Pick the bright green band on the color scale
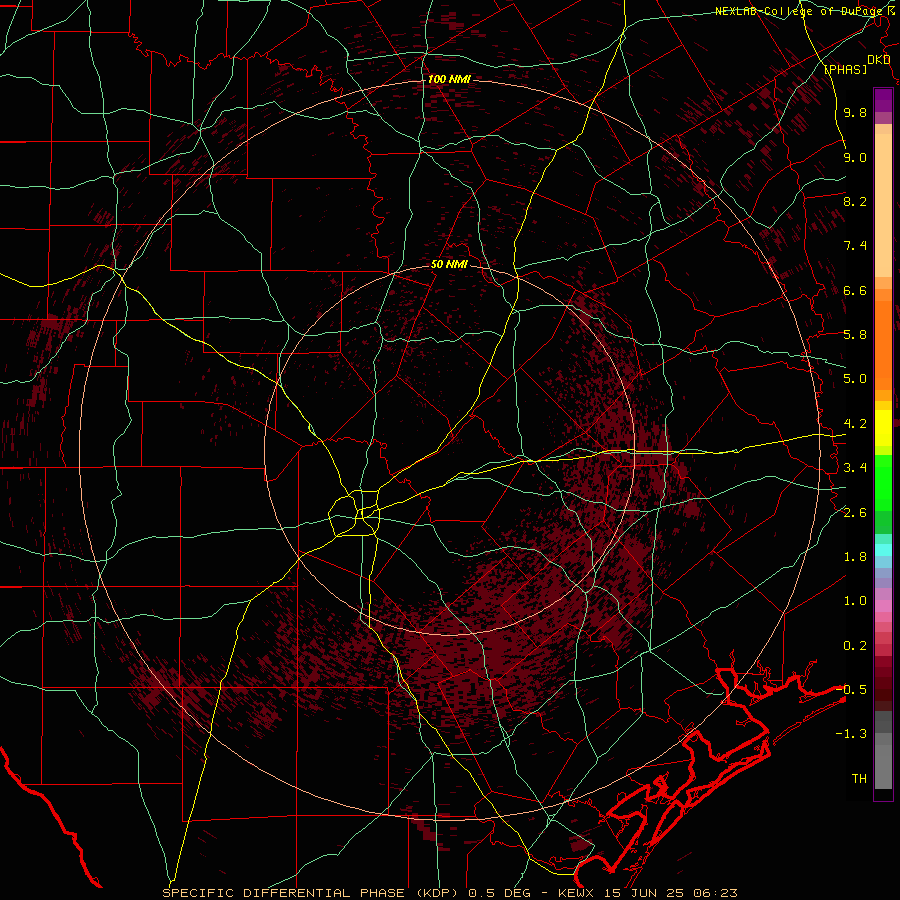Viewport: 900px width, 900px height. (x=883, y=483)
